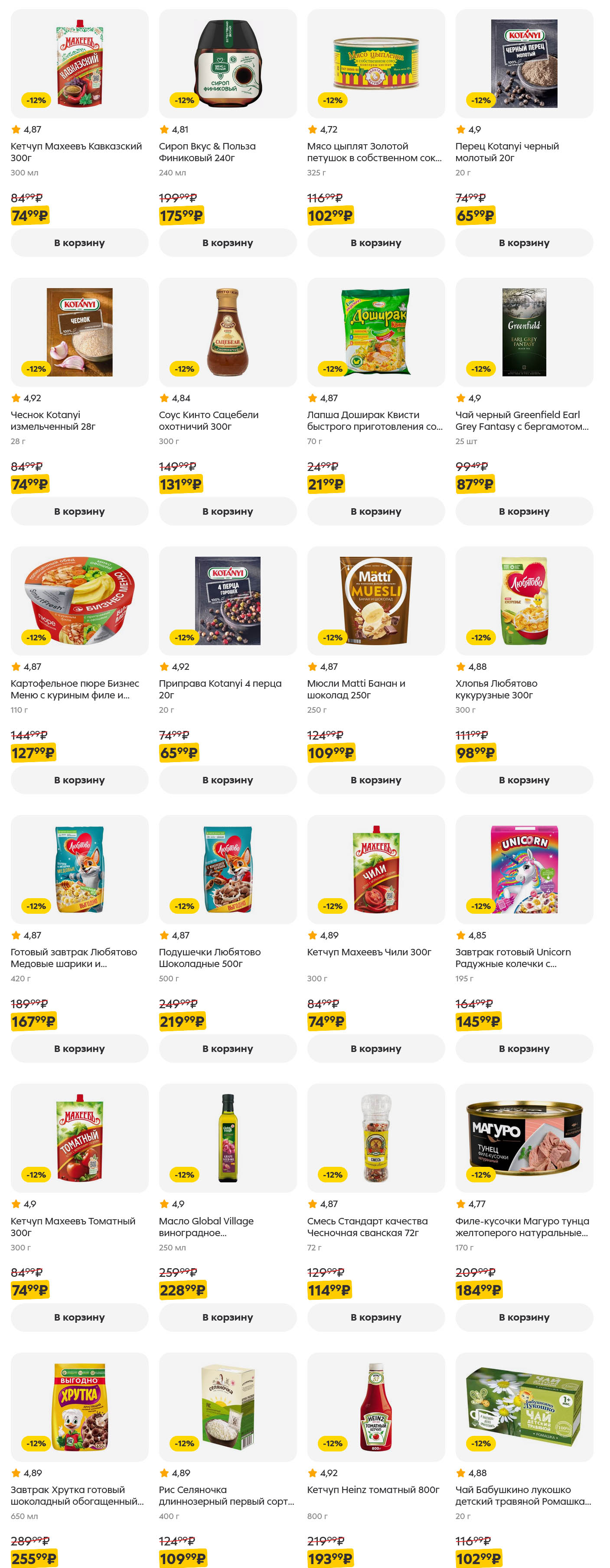Viewport: 610px width, 1568px height.
Task: Add Масло Global Village виноградное to cart
Action: pos(228,1317)
